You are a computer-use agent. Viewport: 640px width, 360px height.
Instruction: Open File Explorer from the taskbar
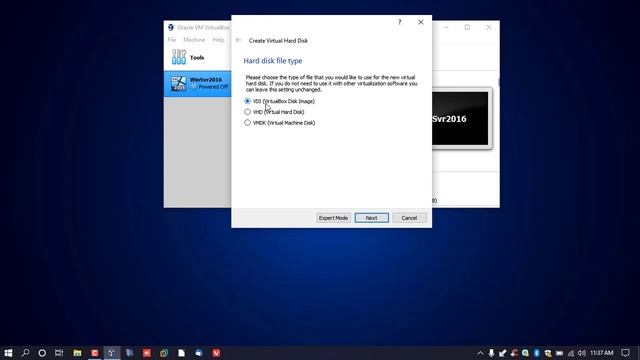pos(77,353)
